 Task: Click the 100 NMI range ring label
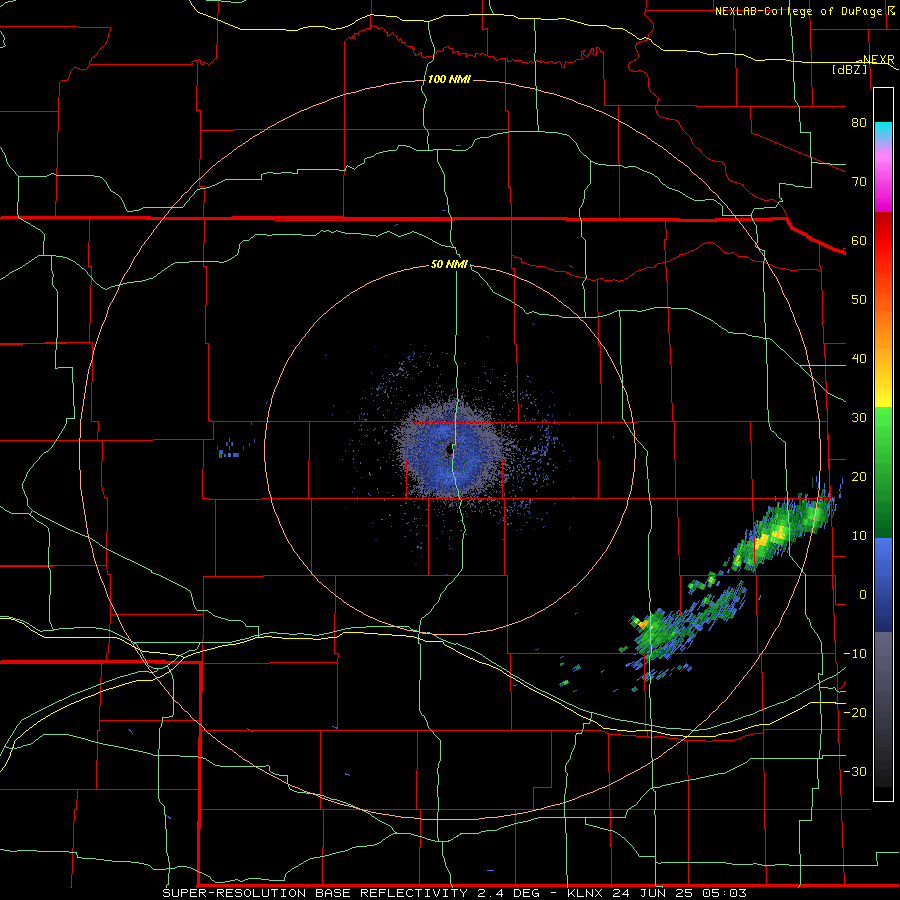(x=449, y=79)
